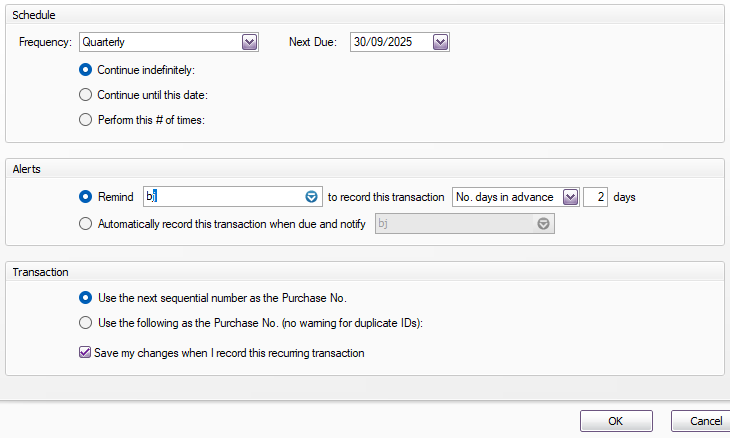Open the Remind user list arrow icon
This screenshot has height=438, width=730.
[311, 197]
